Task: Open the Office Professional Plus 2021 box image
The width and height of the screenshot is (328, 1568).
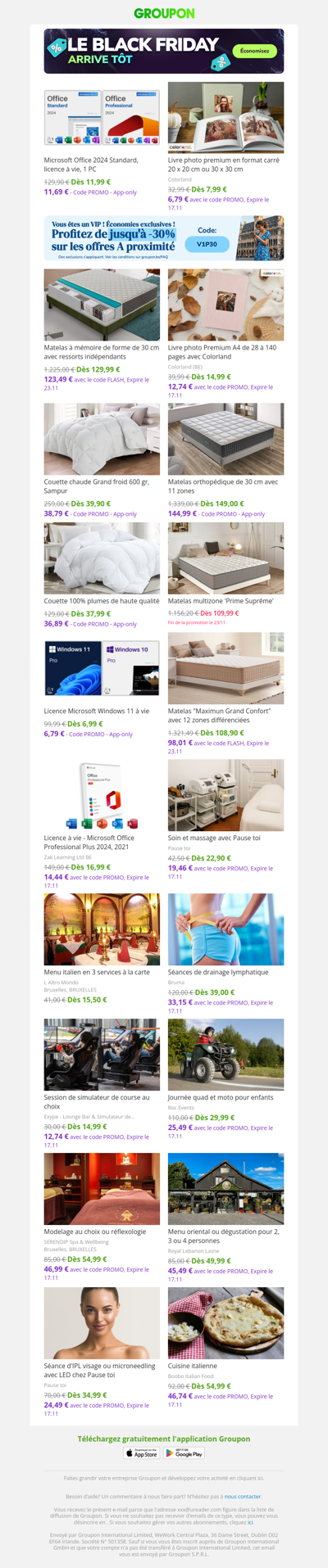Action: pos(102,795)
